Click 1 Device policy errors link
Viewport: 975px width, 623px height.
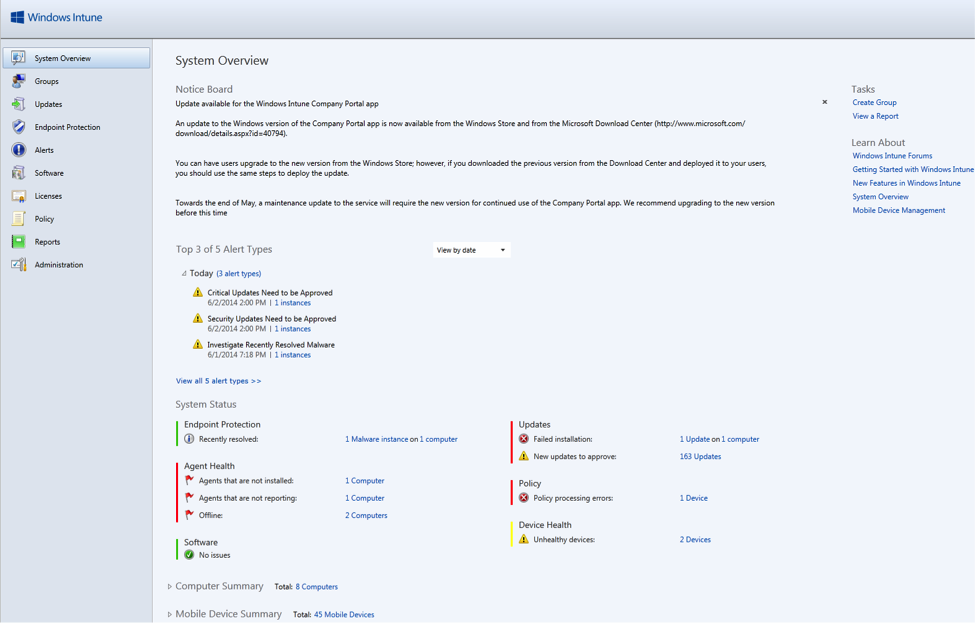[x=693, y=498]
